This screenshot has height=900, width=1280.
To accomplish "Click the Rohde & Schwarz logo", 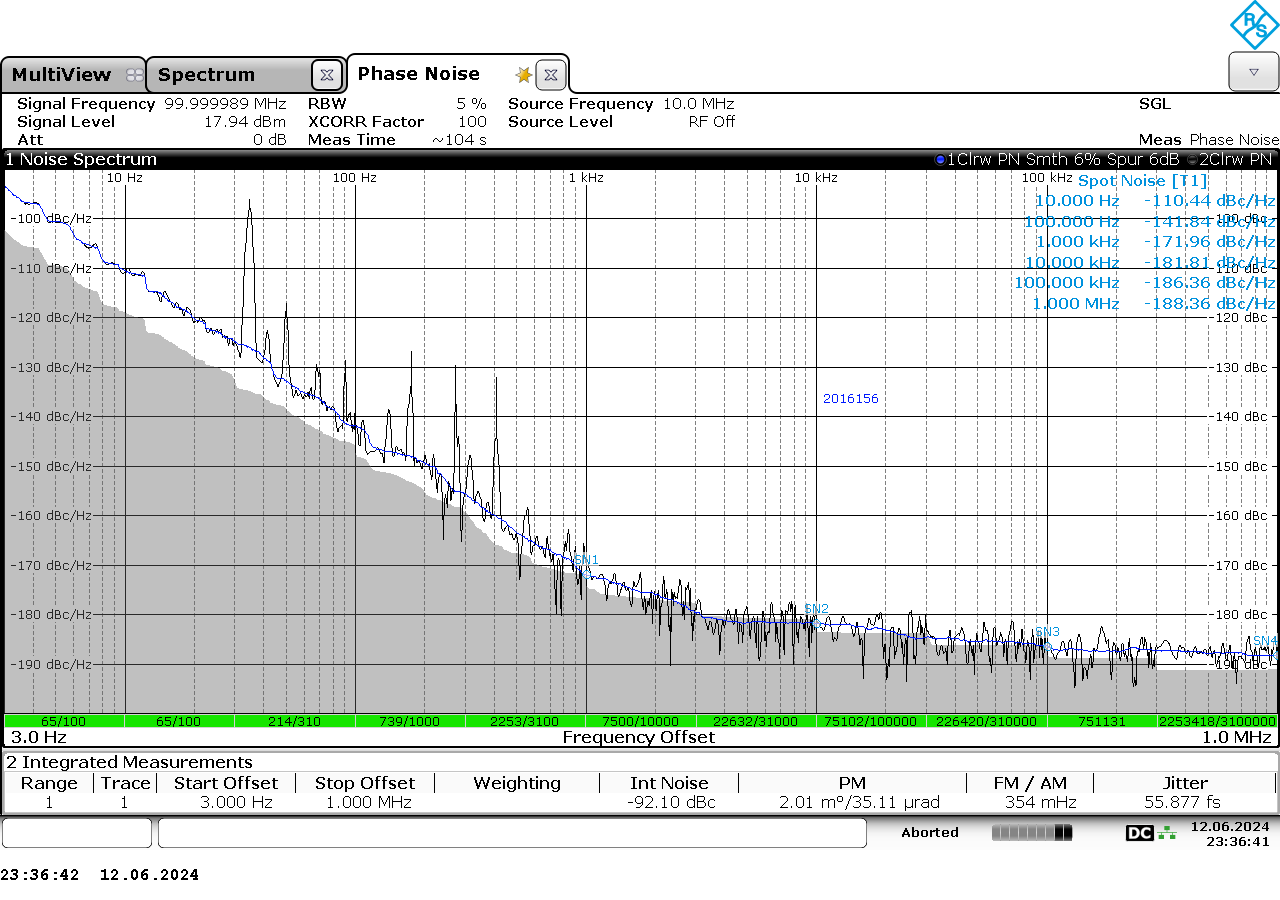I will coord(1253,25).
